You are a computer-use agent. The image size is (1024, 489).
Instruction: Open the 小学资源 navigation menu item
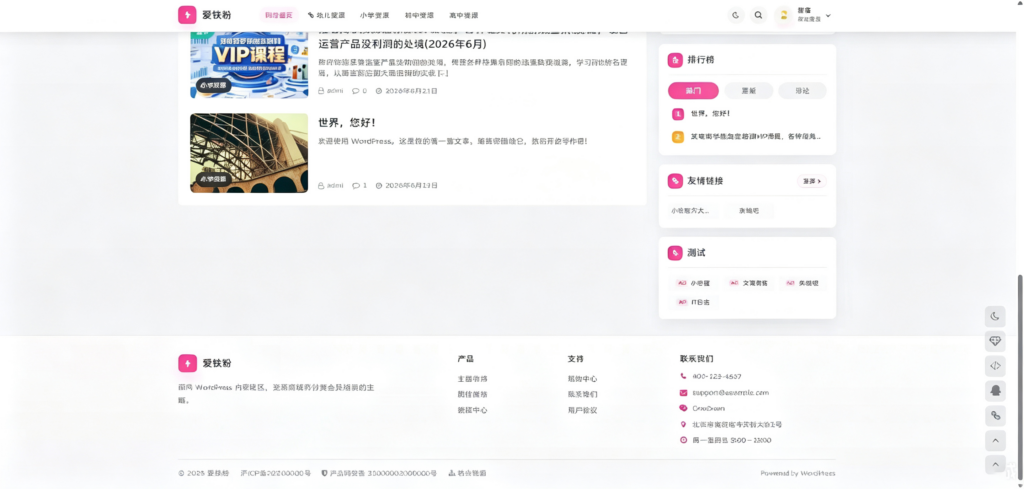(x=374, y=15)
